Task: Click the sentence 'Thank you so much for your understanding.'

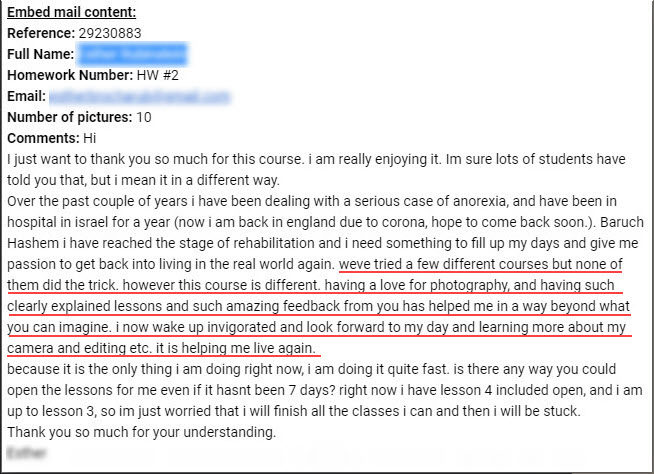Action: coord(141,432)
